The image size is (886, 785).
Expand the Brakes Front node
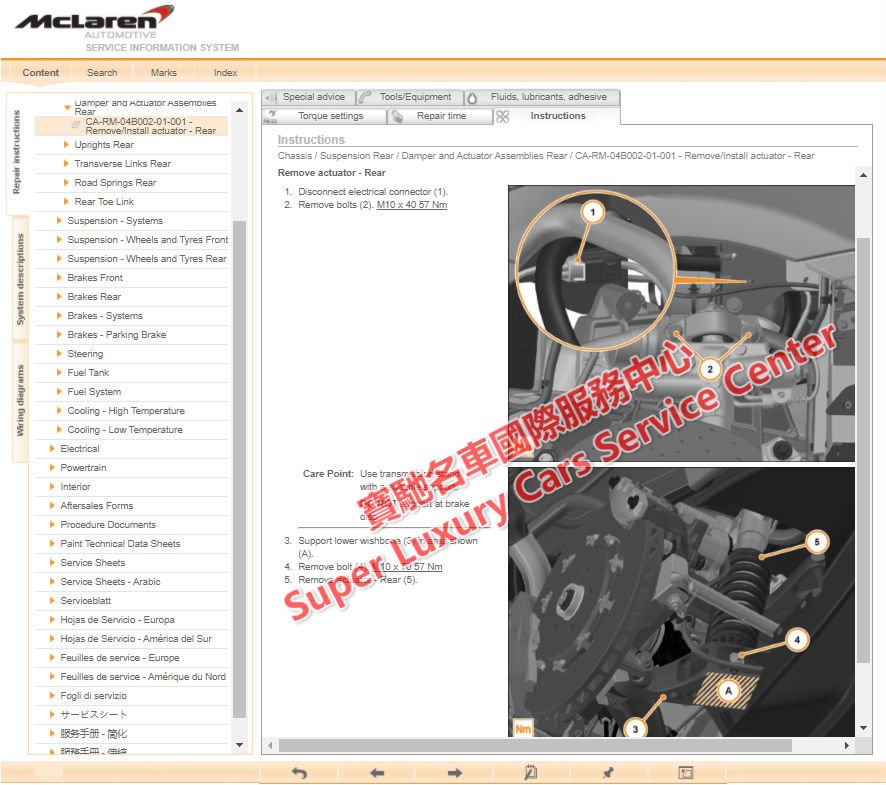tap(59, 277)
